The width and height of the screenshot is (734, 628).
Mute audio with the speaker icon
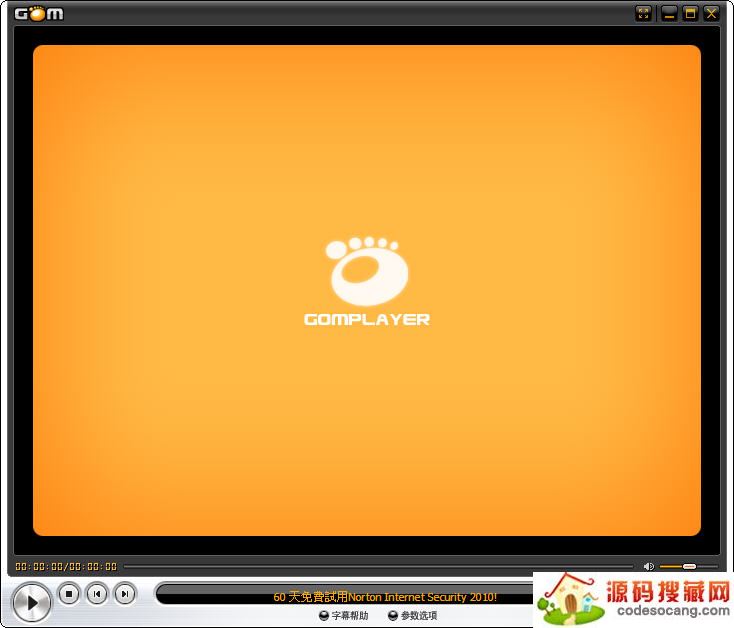tap(648, 567)
